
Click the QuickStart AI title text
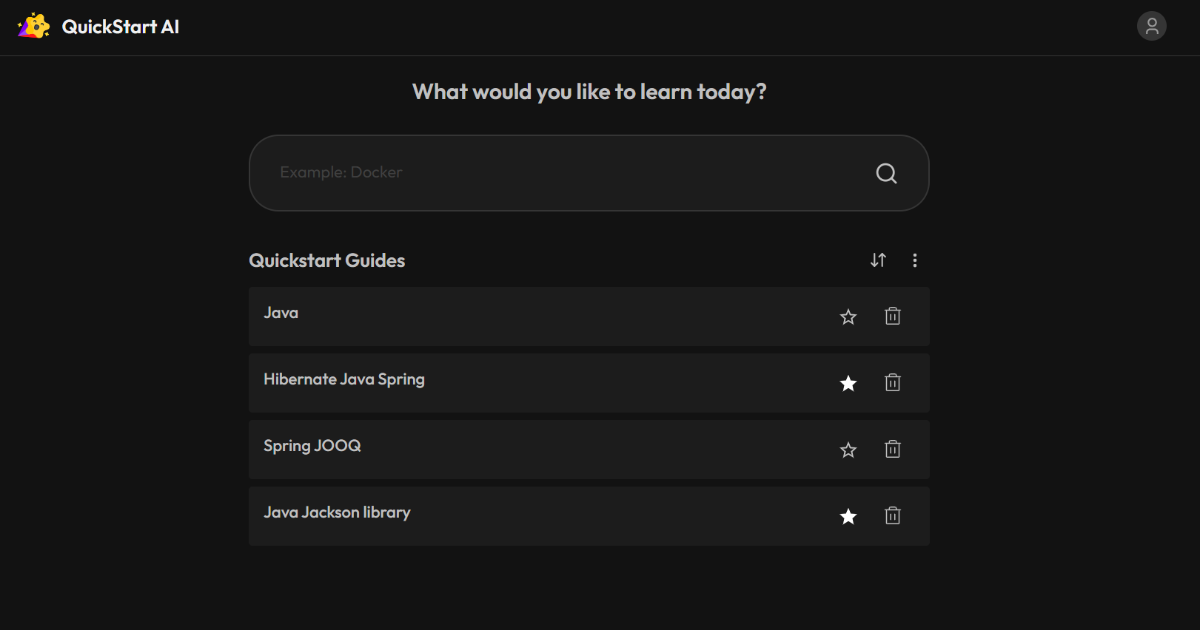pyautogui.click(x=121, y=27)
